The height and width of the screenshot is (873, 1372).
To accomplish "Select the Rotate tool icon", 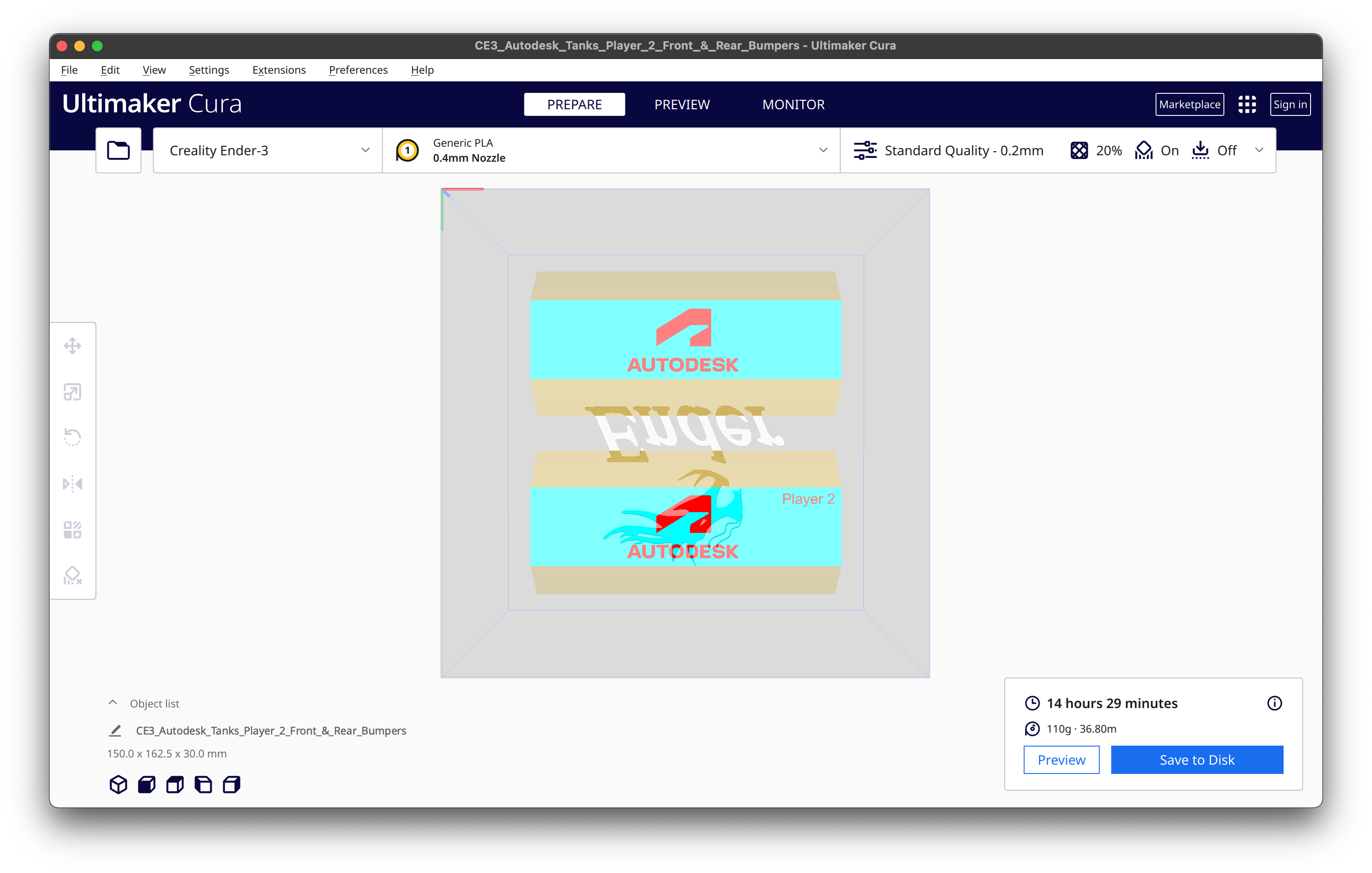I will 72,437.
